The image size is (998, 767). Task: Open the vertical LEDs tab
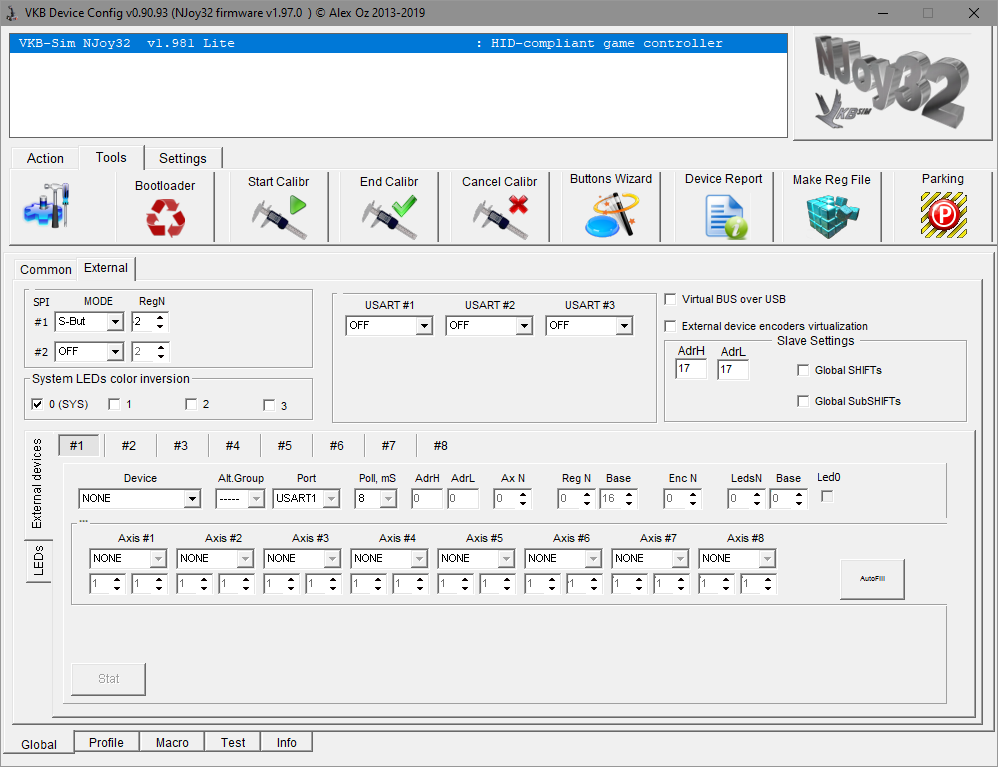pos(39,561)
